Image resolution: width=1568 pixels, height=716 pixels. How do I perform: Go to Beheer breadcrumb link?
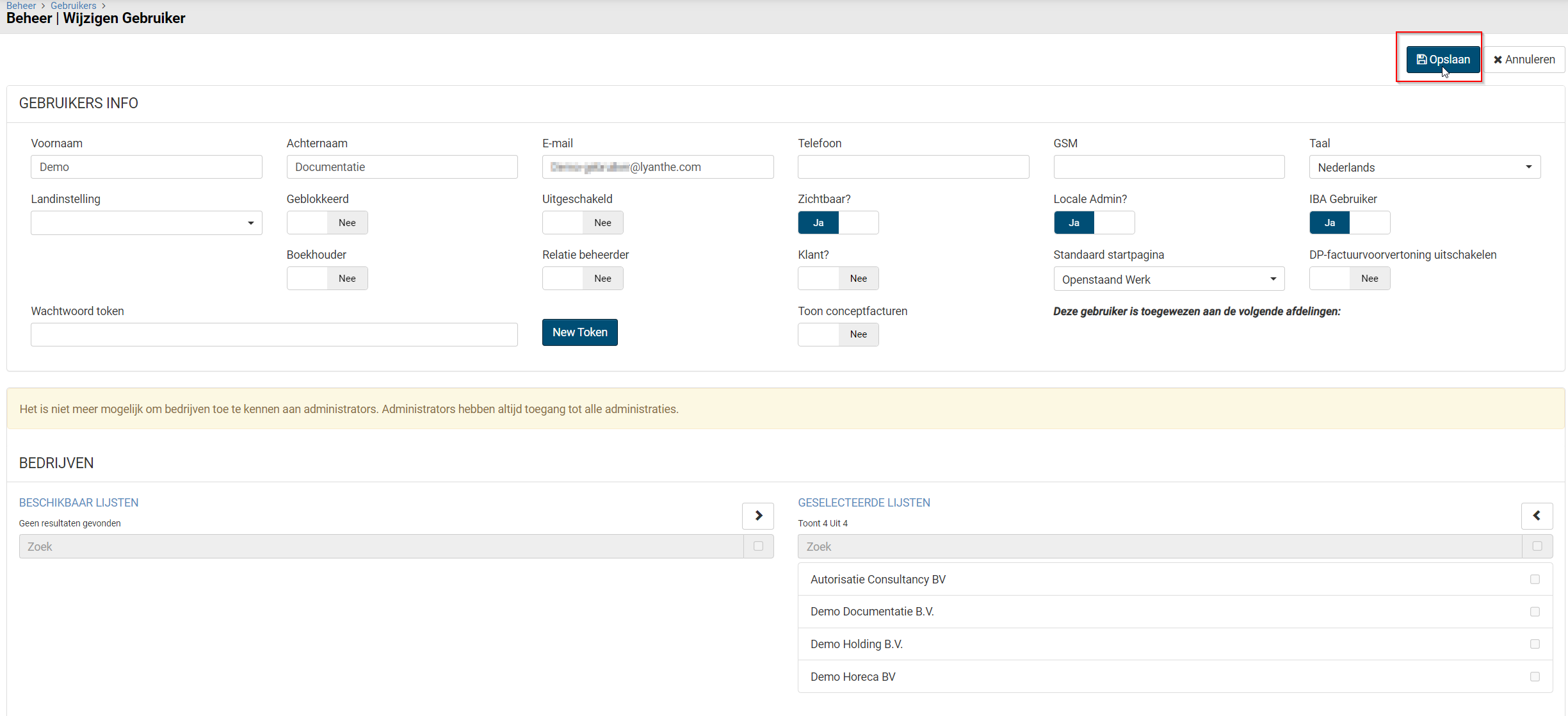[x=21, y=5]
